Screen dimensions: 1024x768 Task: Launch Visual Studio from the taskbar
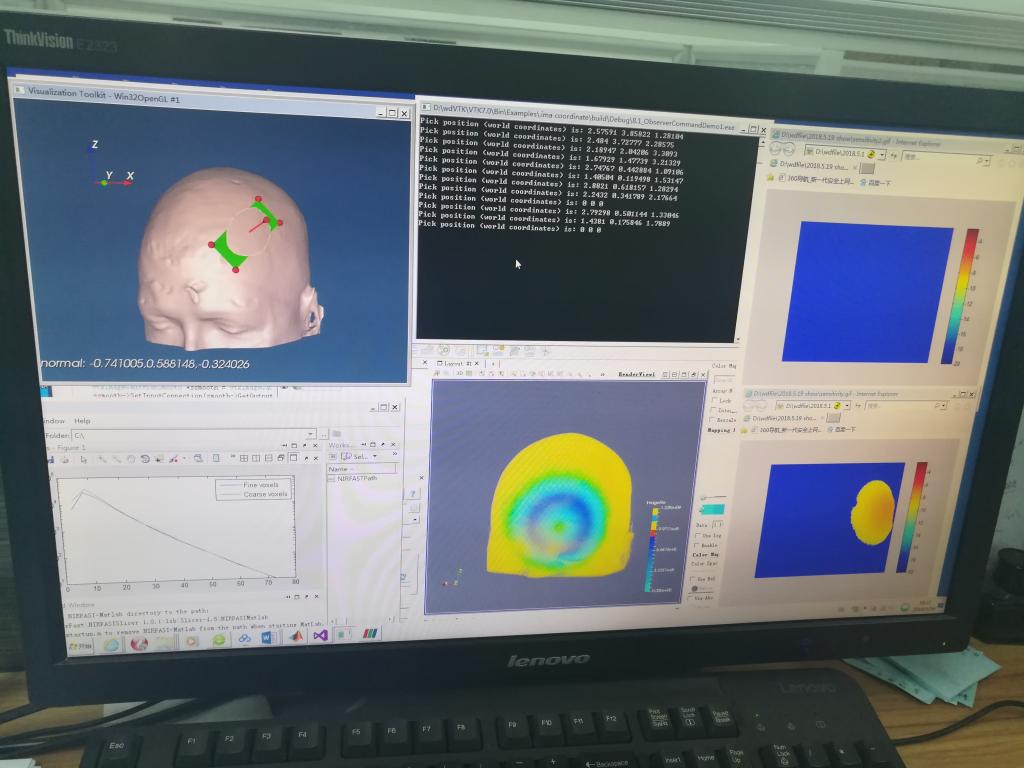(x=321, y=636)
